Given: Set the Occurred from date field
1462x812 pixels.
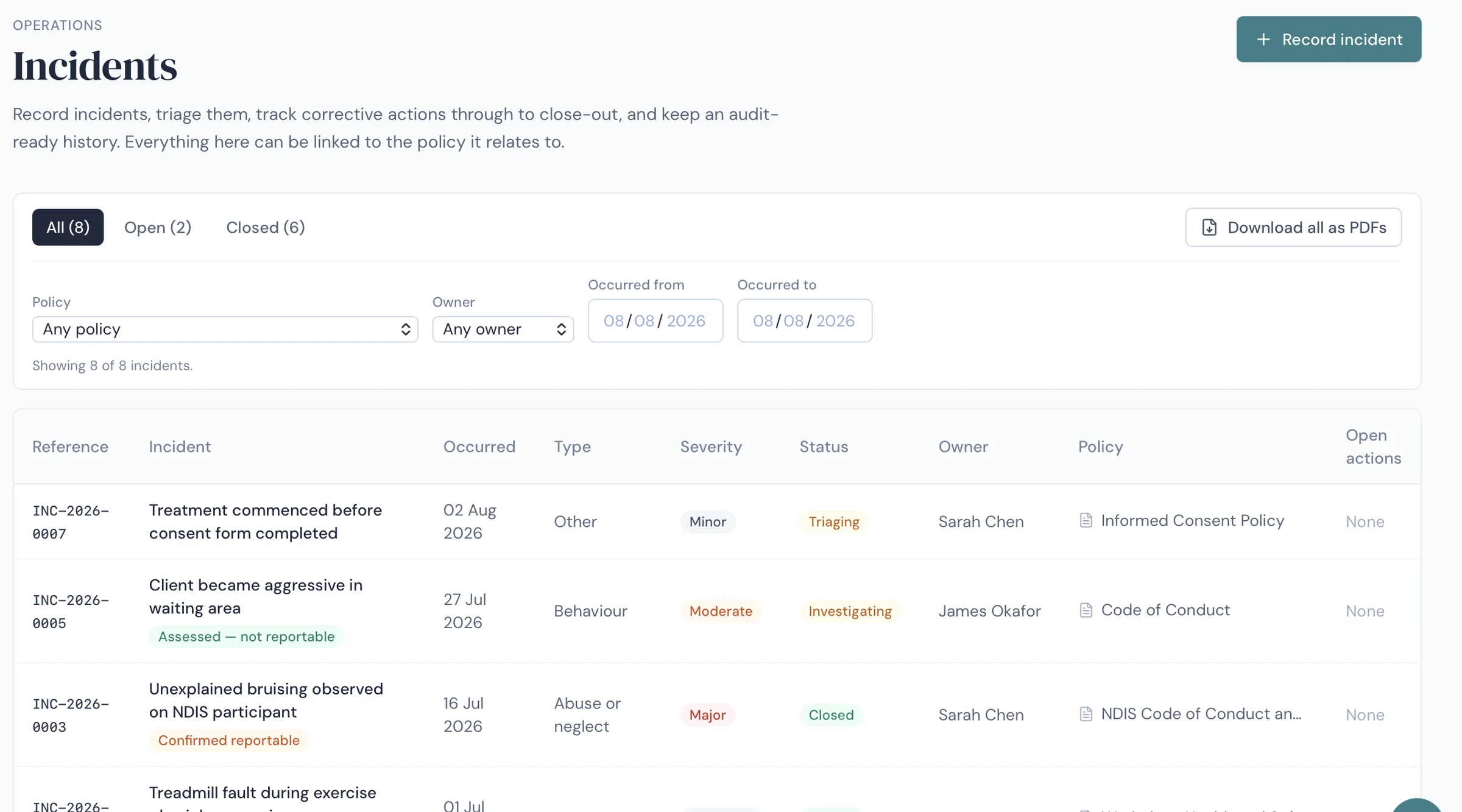Looking at the screenshot, I should pos(655,320).
